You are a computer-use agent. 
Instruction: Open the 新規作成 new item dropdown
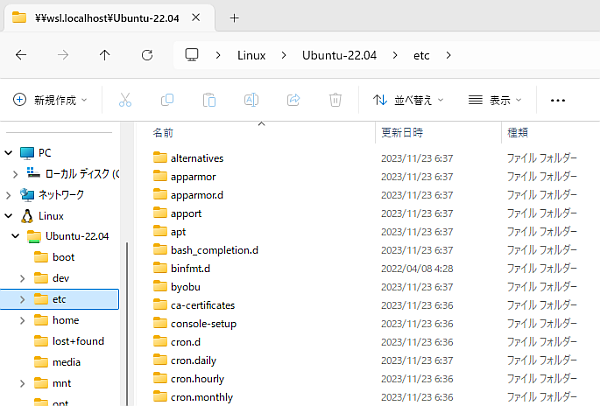click(x=50, y=100)
